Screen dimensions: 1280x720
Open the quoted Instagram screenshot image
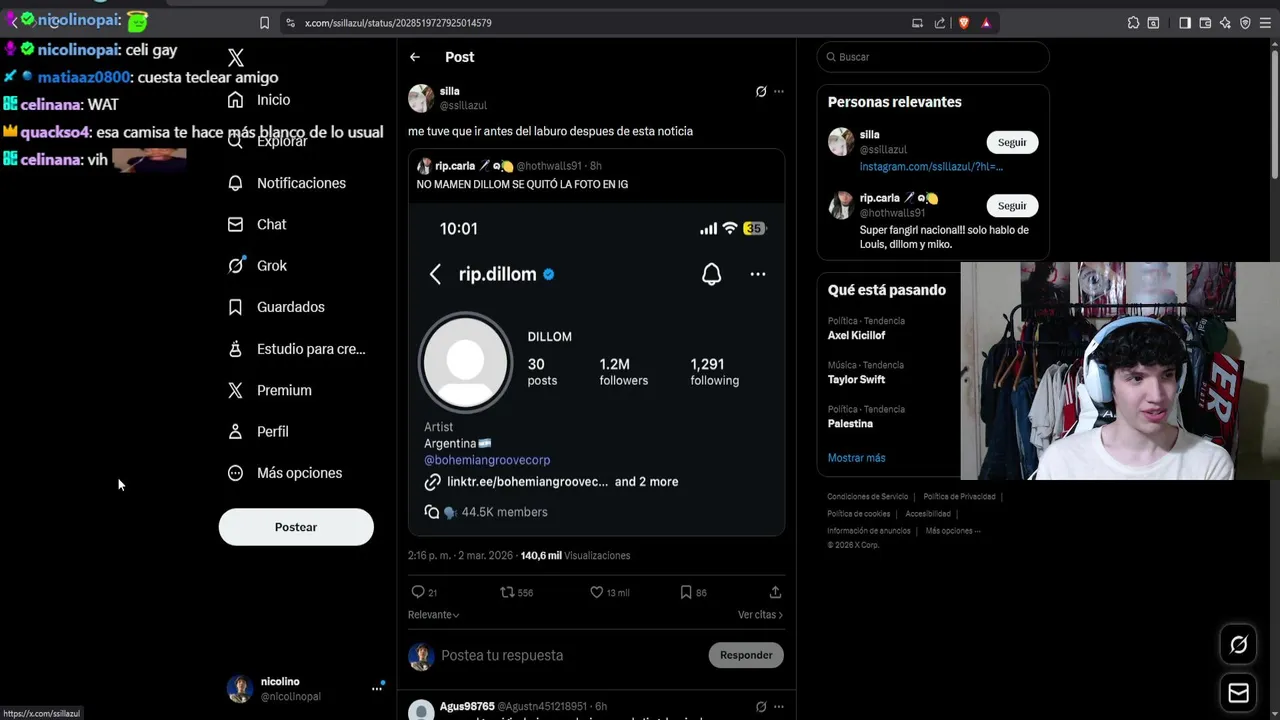(596, 369)
